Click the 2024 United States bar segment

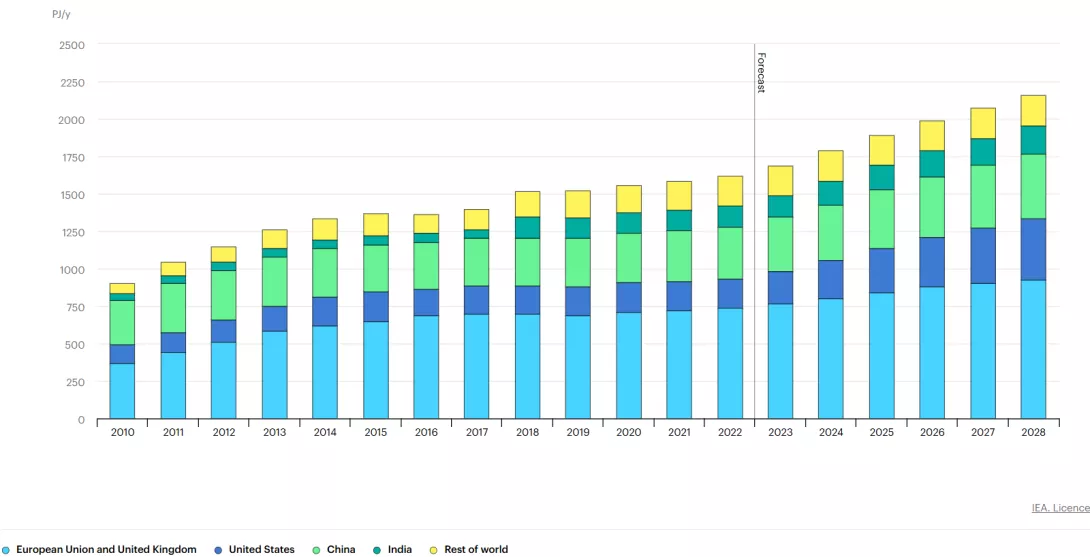pyautogui.click(x=831, y=280)
